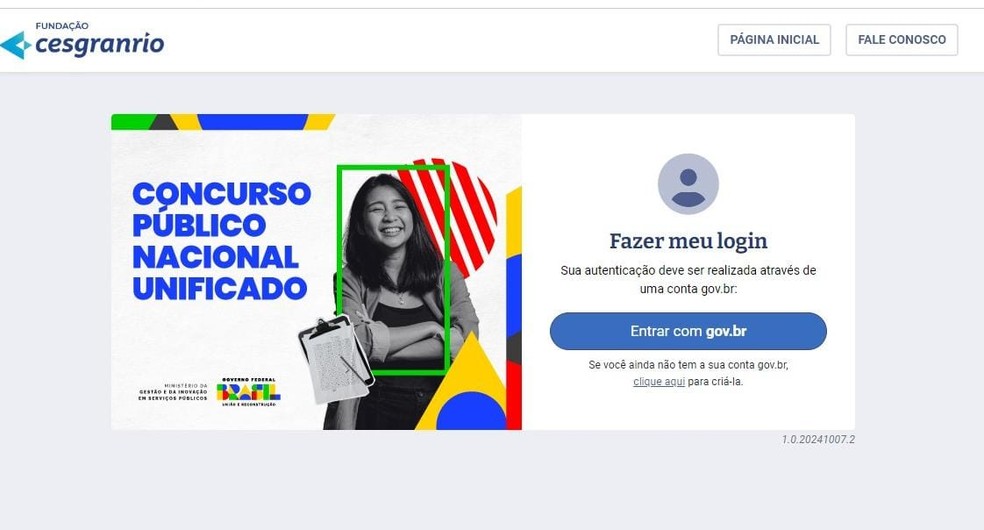Click the Governo Federal Brasil colorful logo

click(x=249, y=392)
